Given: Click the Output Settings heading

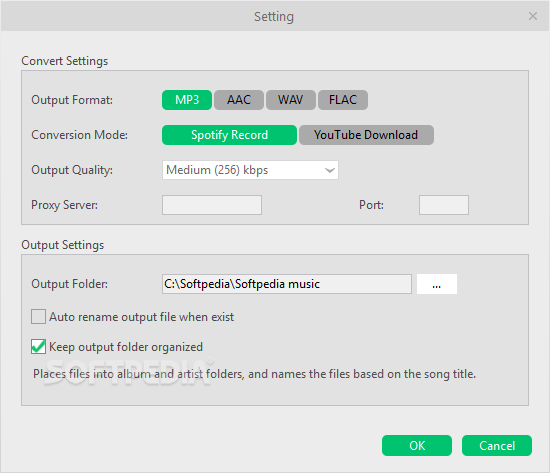Looking at the screenshot, I should click(x=62, y=245).
